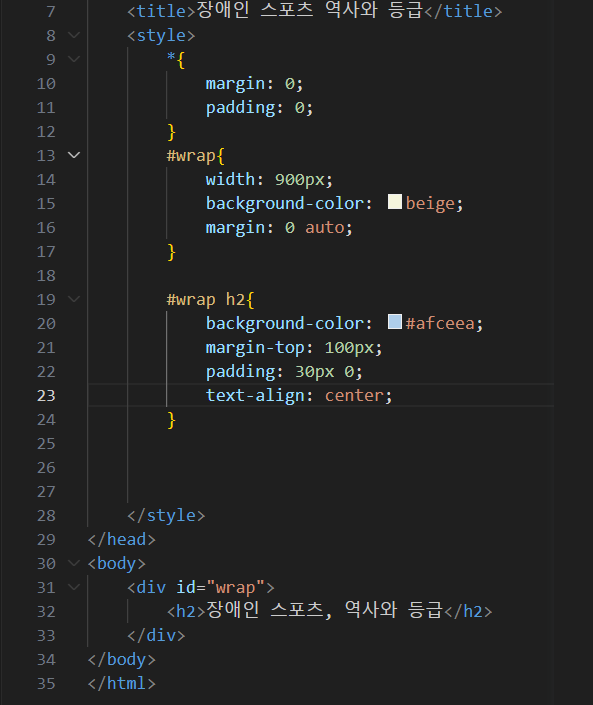Collapse the universal selector fold arrow on line 9
This screenshot has height=705, width=593.
[x=74, y=59]
